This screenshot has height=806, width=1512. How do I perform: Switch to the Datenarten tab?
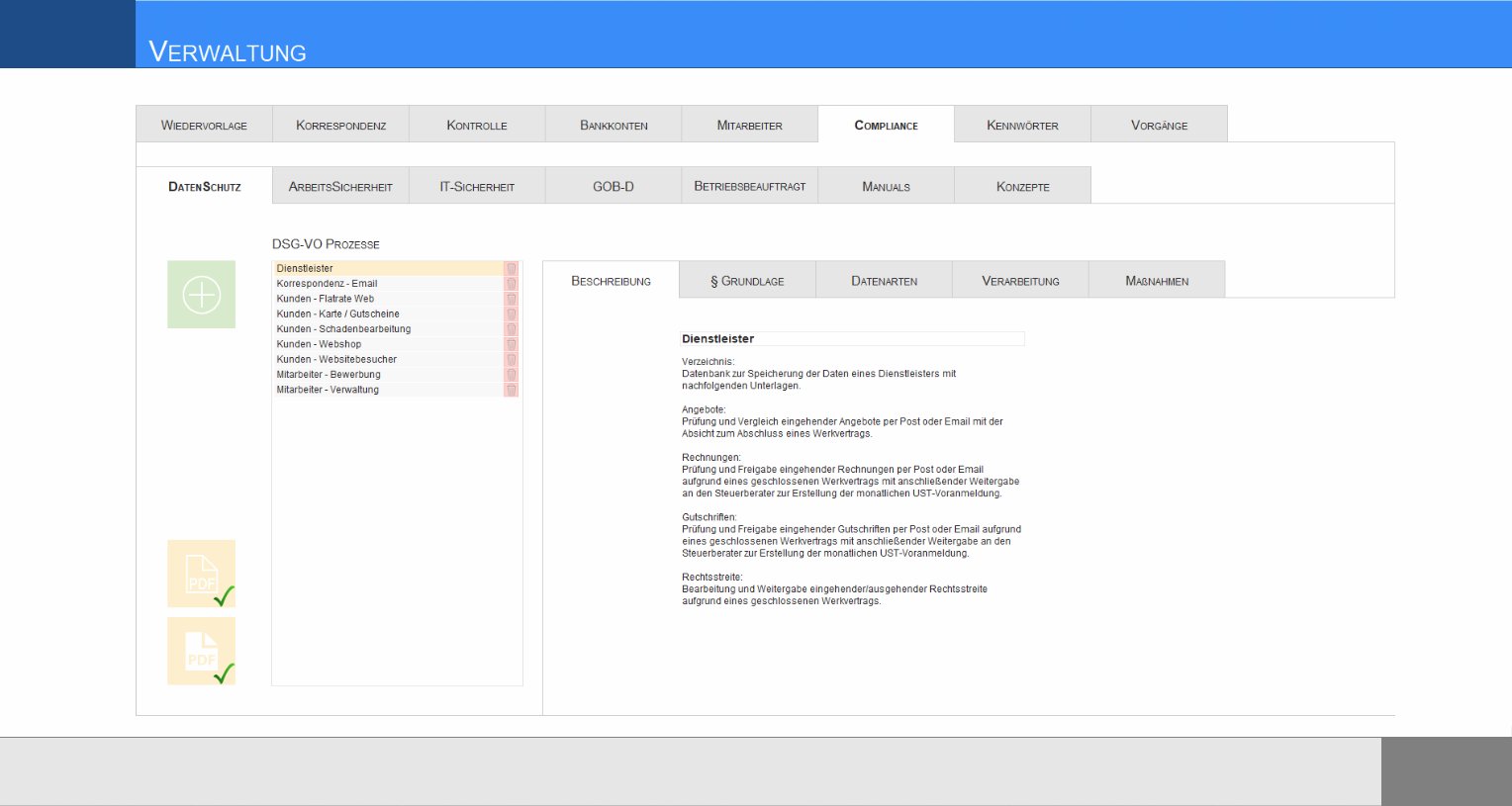point(884,281)
